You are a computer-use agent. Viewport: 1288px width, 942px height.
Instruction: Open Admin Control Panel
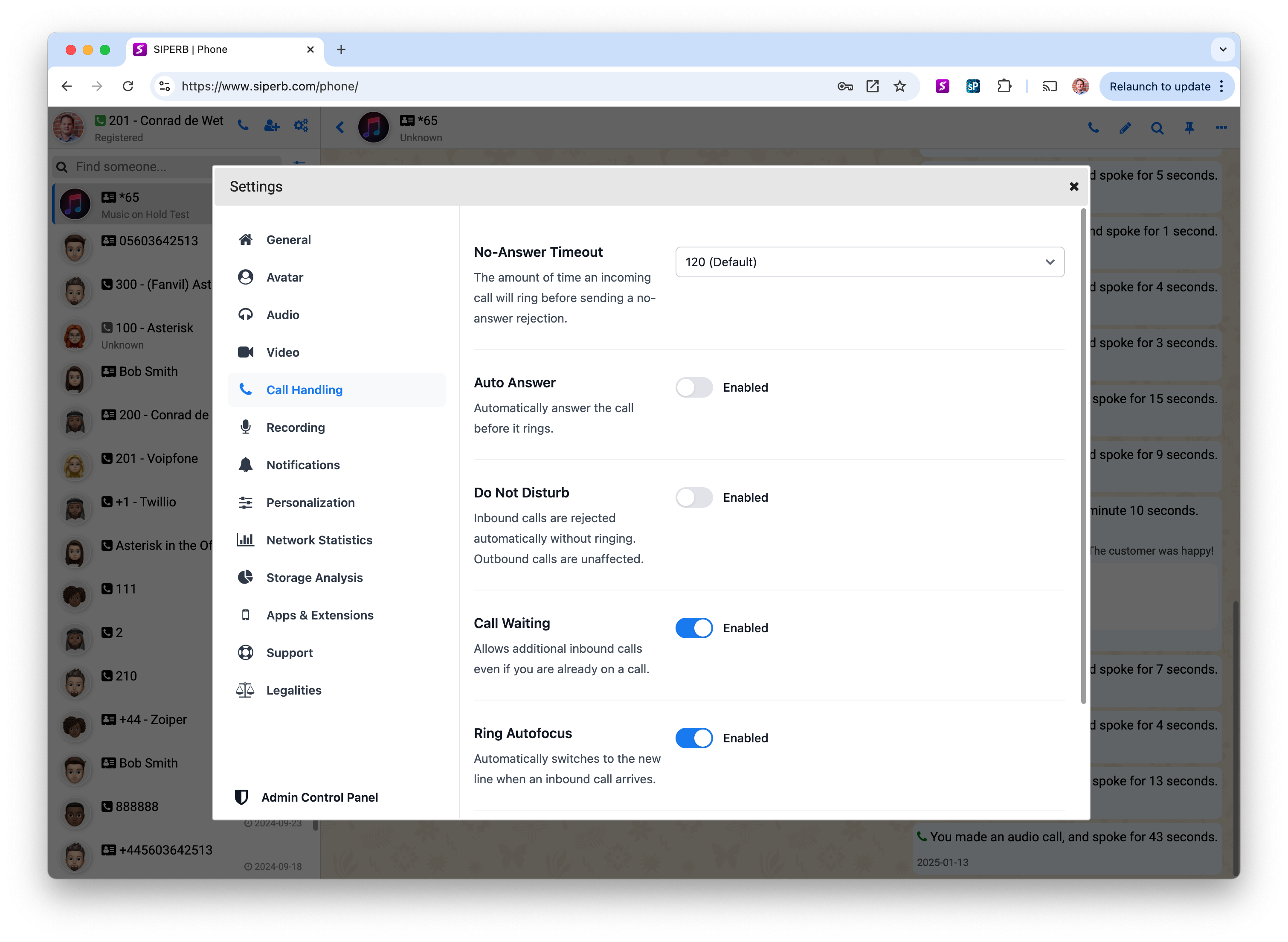[x=307, y=798]
